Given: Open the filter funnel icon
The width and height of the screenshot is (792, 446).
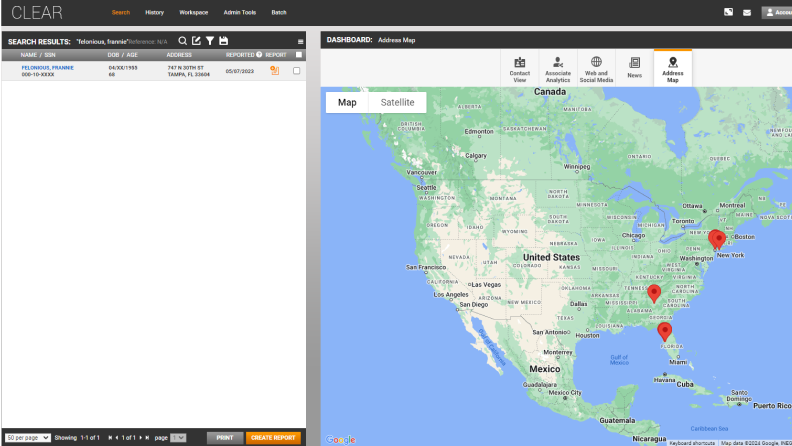Looking at the screenshot, I should coord(210,40).
